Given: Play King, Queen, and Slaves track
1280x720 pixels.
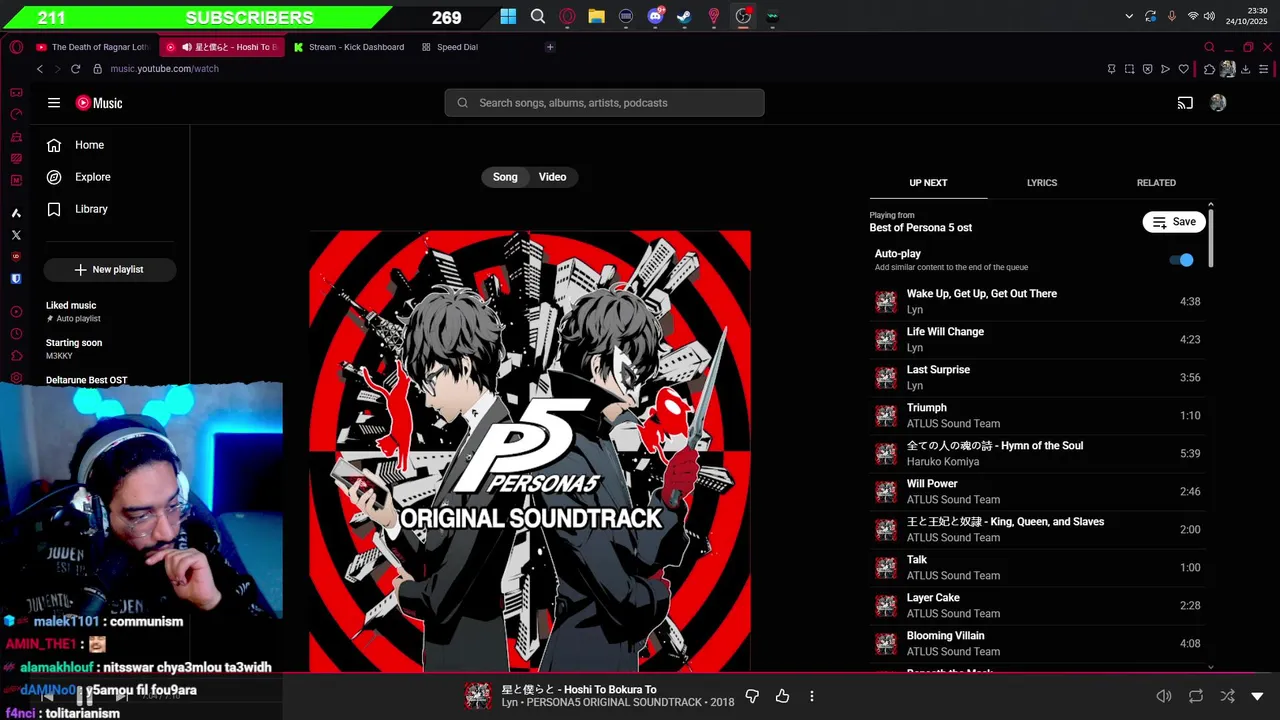Looking at the screenshot, I should point(1037,529).
